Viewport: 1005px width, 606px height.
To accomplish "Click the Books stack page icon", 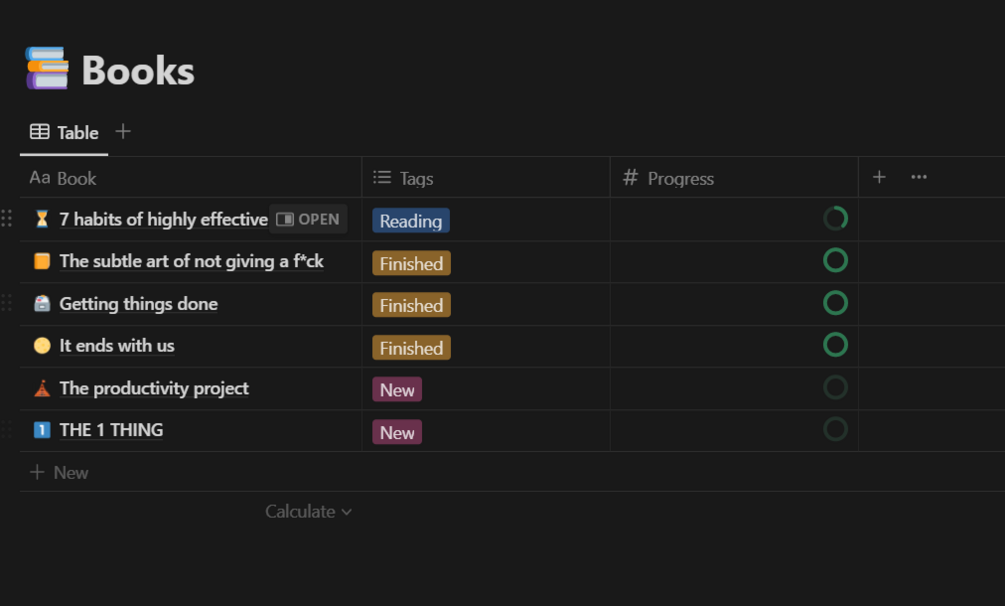I will click(x=47, y=69).
